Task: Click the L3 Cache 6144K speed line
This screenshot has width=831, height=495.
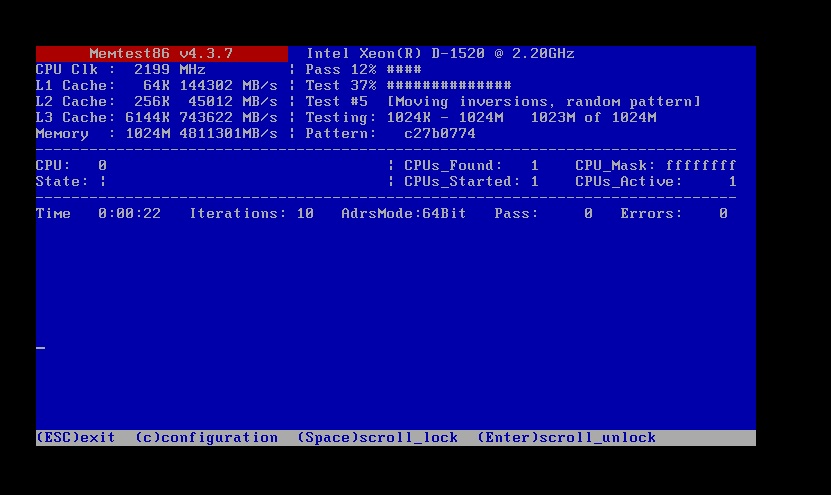Action: pyautogui.click(x=156, y=117)
